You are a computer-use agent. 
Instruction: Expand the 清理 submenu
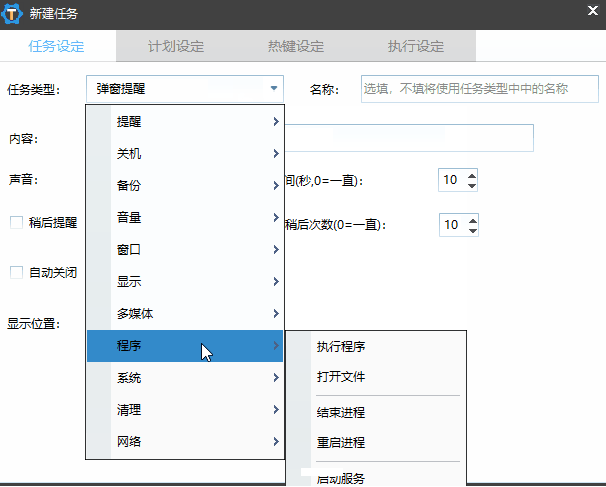coord(185,410)
